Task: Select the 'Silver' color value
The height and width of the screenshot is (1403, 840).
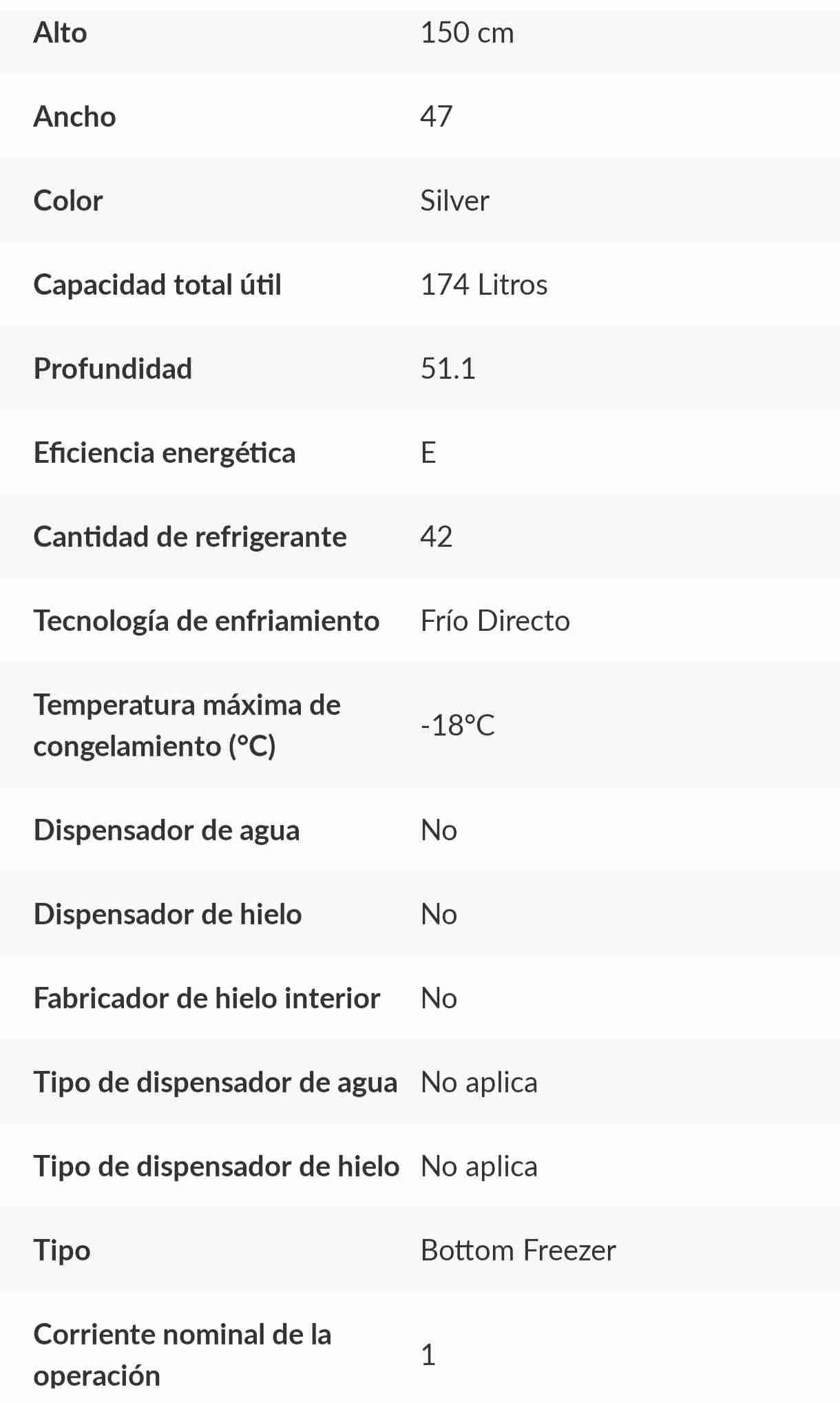Action: (x=454, y=201)
